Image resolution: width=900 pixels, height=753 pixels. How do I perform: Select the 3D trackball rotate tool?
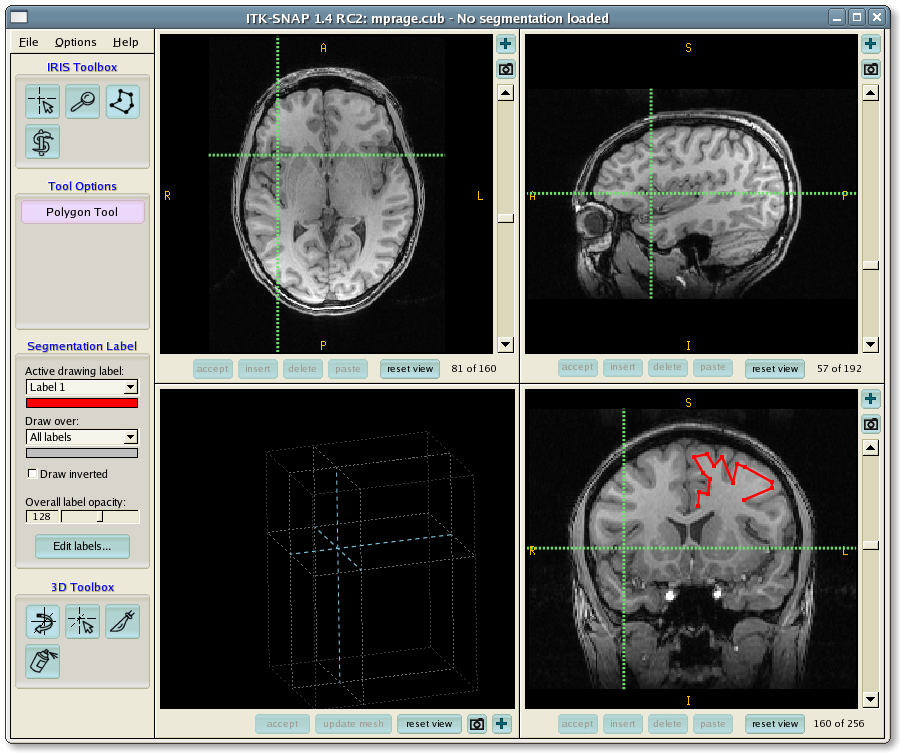point(43,622)
